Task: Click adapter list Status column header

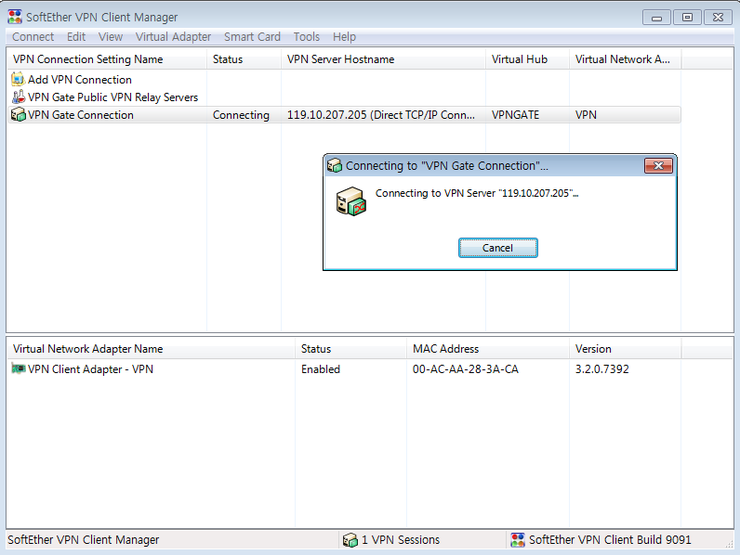Action: pyautogui.click(x=351, y=349)
